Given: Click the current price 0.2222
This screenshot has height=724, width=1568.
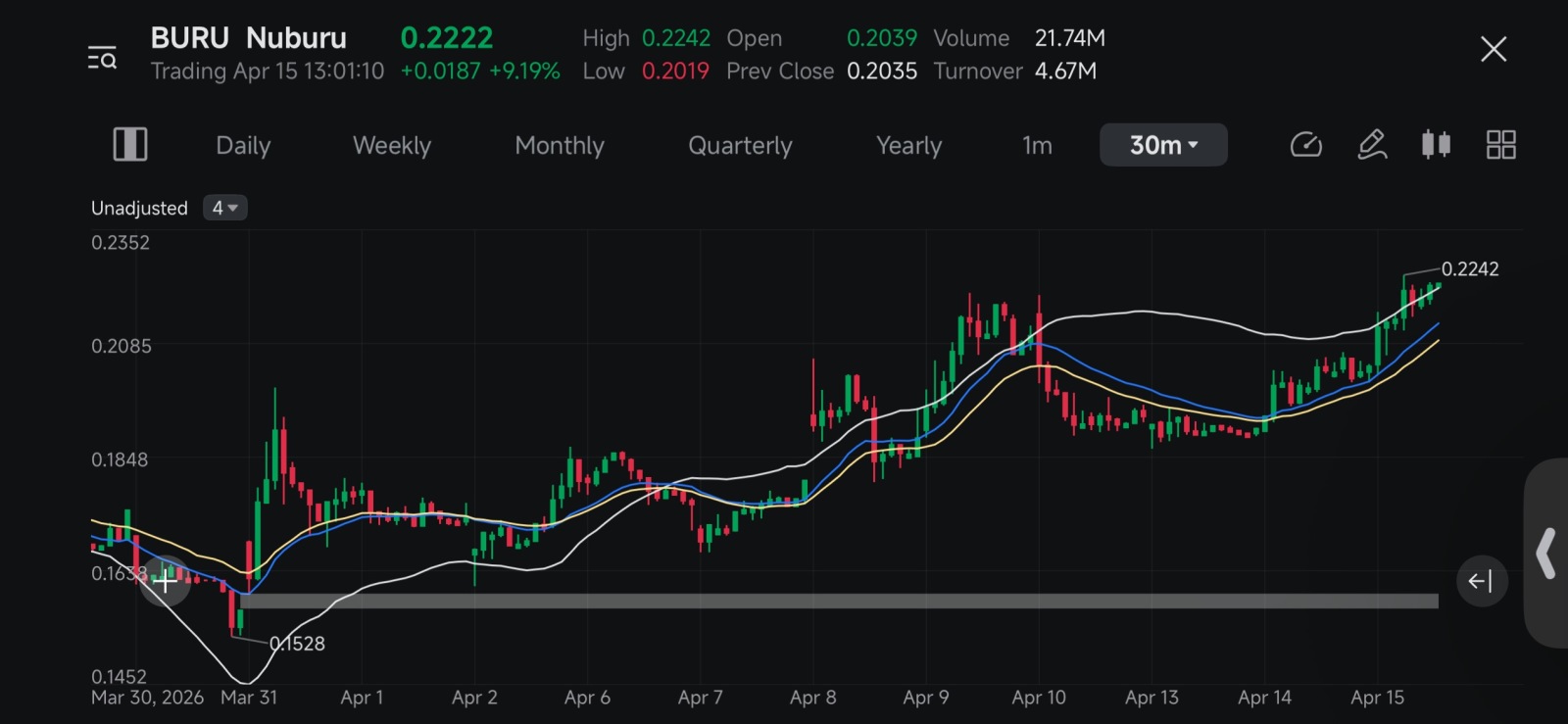Looking at the screenshot, I should pyautogui.click(x=446, y=37).
